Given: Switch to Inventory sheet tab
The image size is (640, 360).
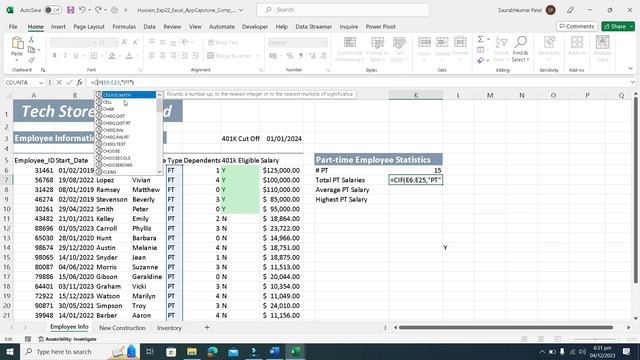Looking at the screenshot, I should pyautogui.click(x=169, y=328).
